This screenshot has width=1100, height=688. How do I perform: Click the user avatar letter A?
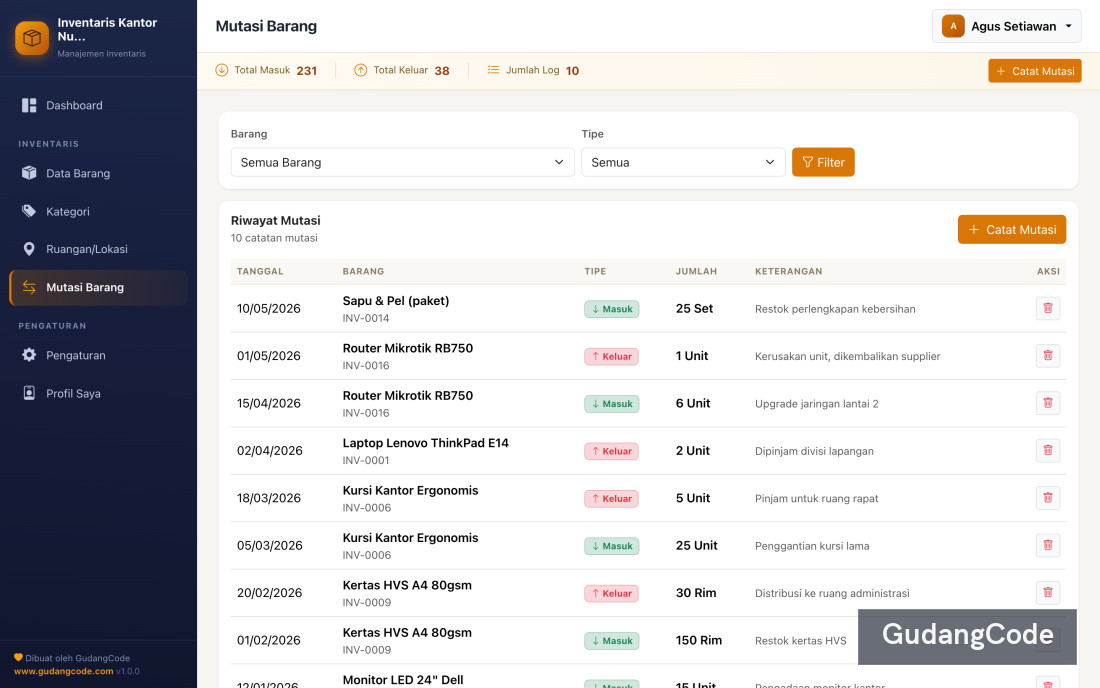click(953, 26)
